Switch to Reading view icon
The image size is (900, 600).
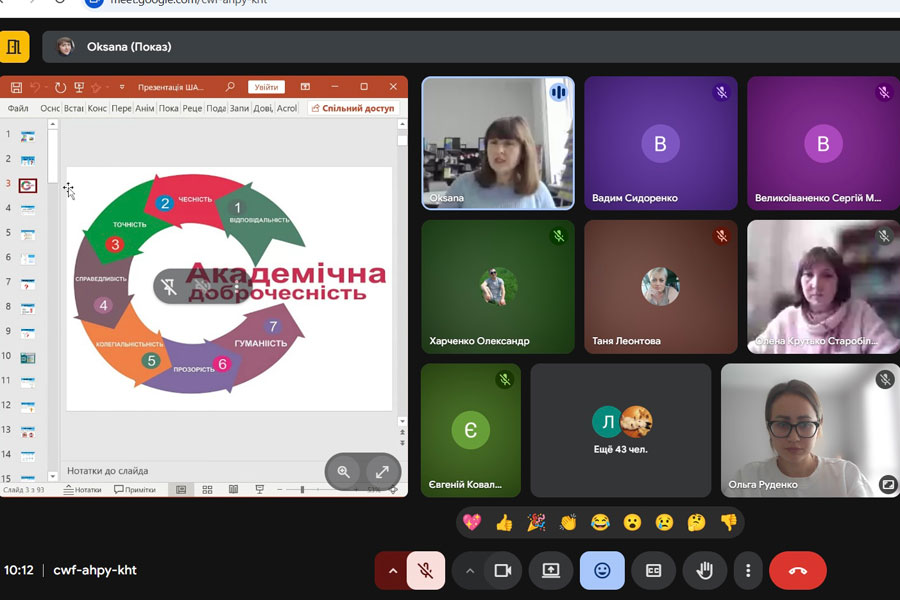pos(234,490)
